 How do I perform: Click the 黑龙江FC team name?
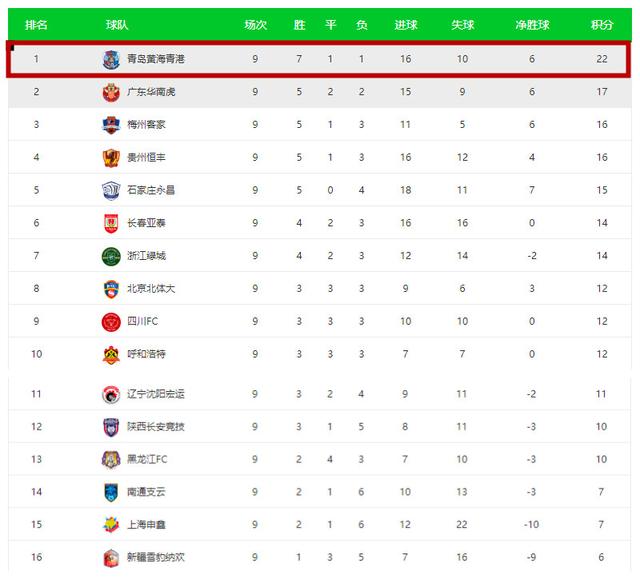146,460
